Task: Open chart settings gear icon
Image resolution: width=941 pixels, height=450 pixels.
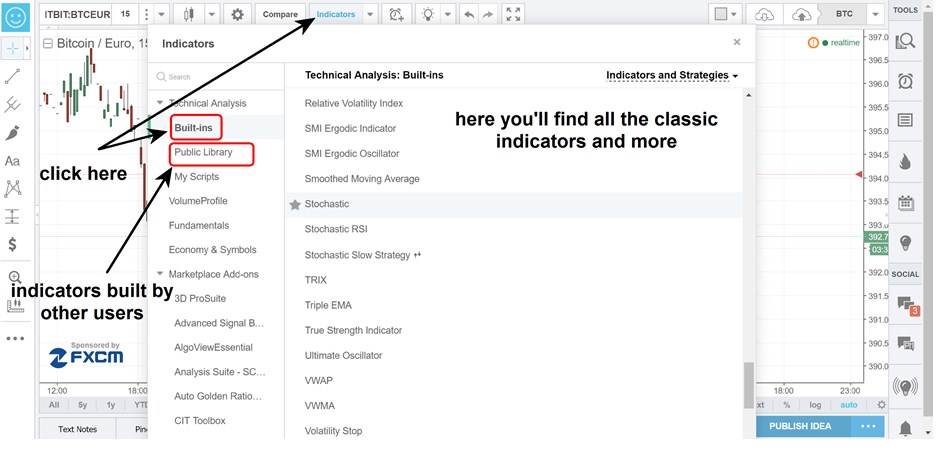Action: 237,14
